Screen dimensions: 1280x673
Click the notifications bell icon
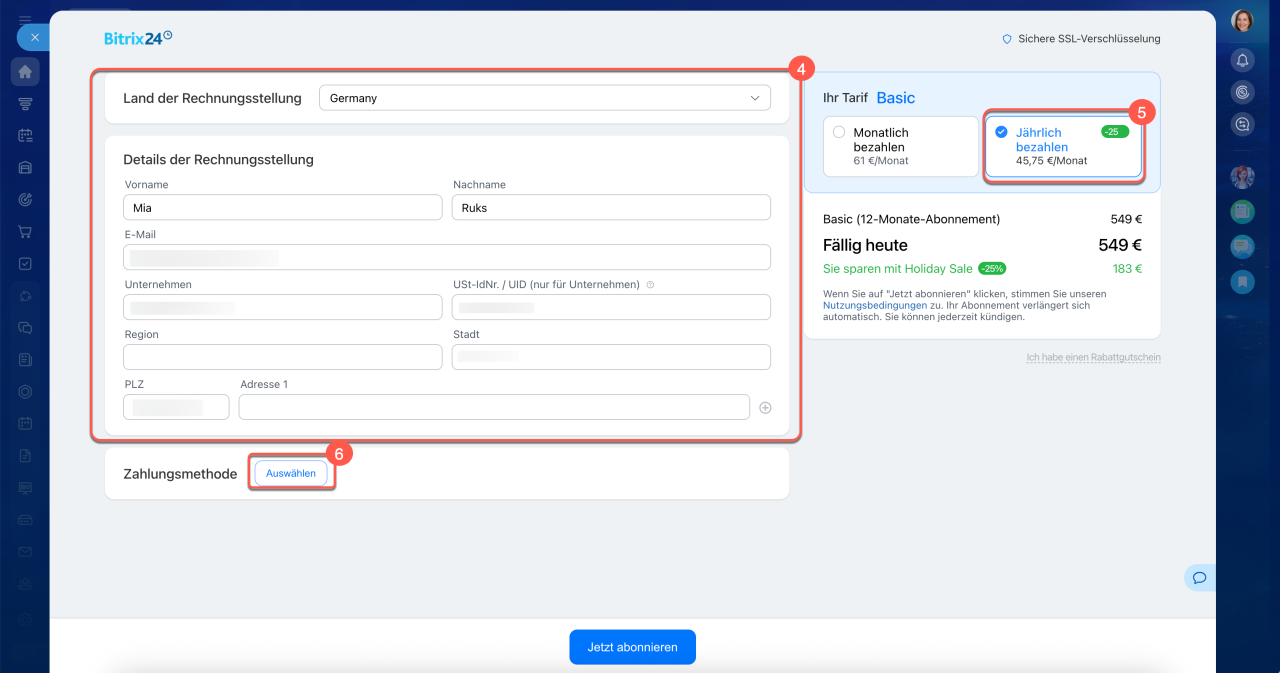pyautogui.click(x=1242, y=61)
